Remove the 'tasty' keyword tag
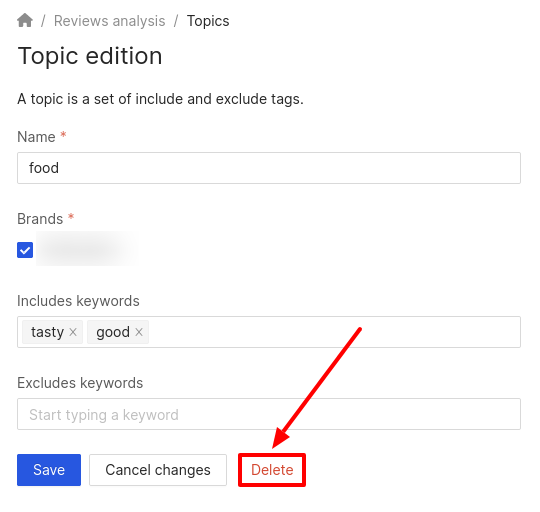This screenshot has width=540, height=512. coord(73,332)
